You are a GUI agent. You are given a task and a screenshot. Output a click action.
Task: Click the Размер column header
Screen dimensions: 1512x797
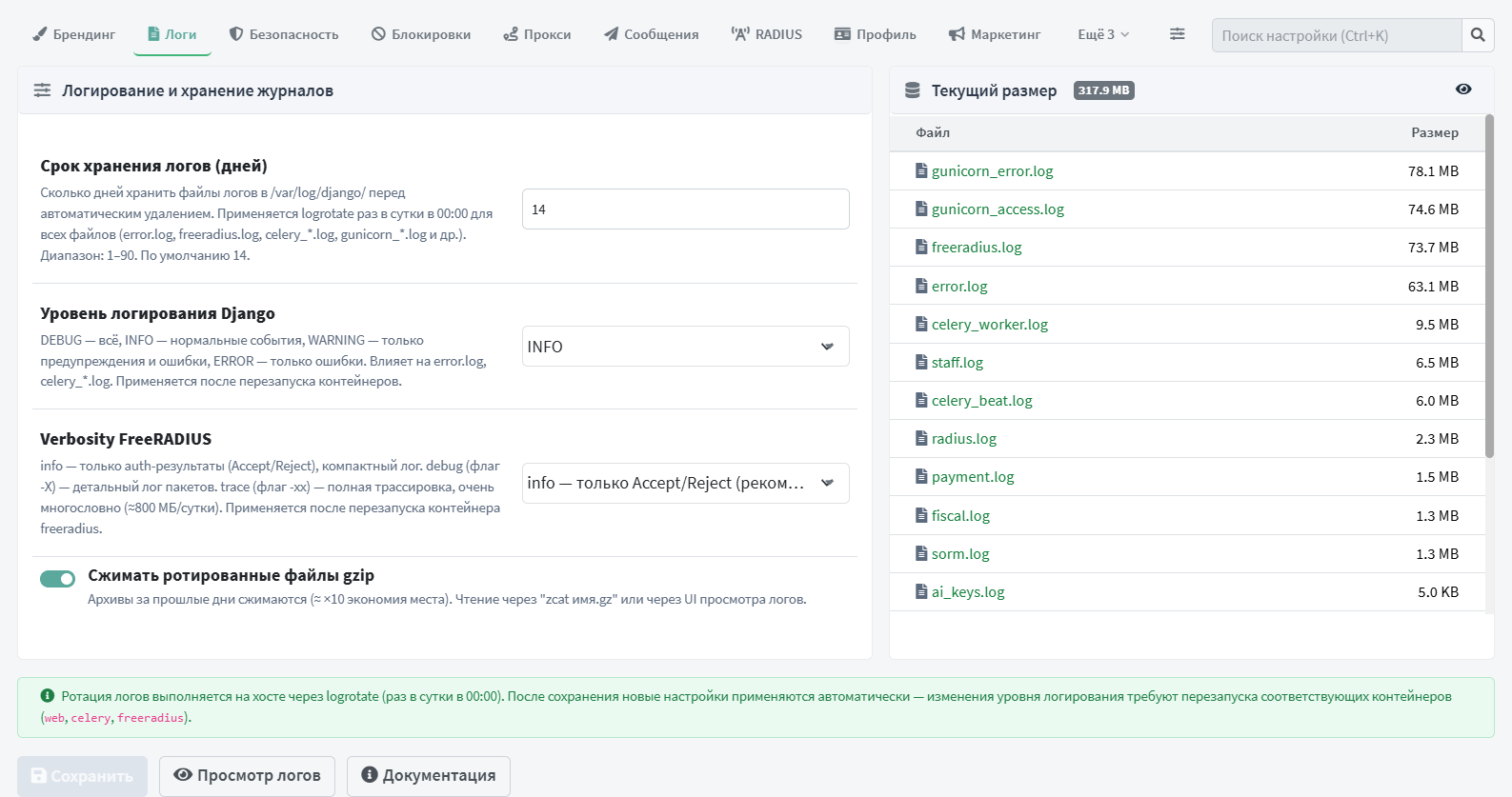[x=1435, y=132]
